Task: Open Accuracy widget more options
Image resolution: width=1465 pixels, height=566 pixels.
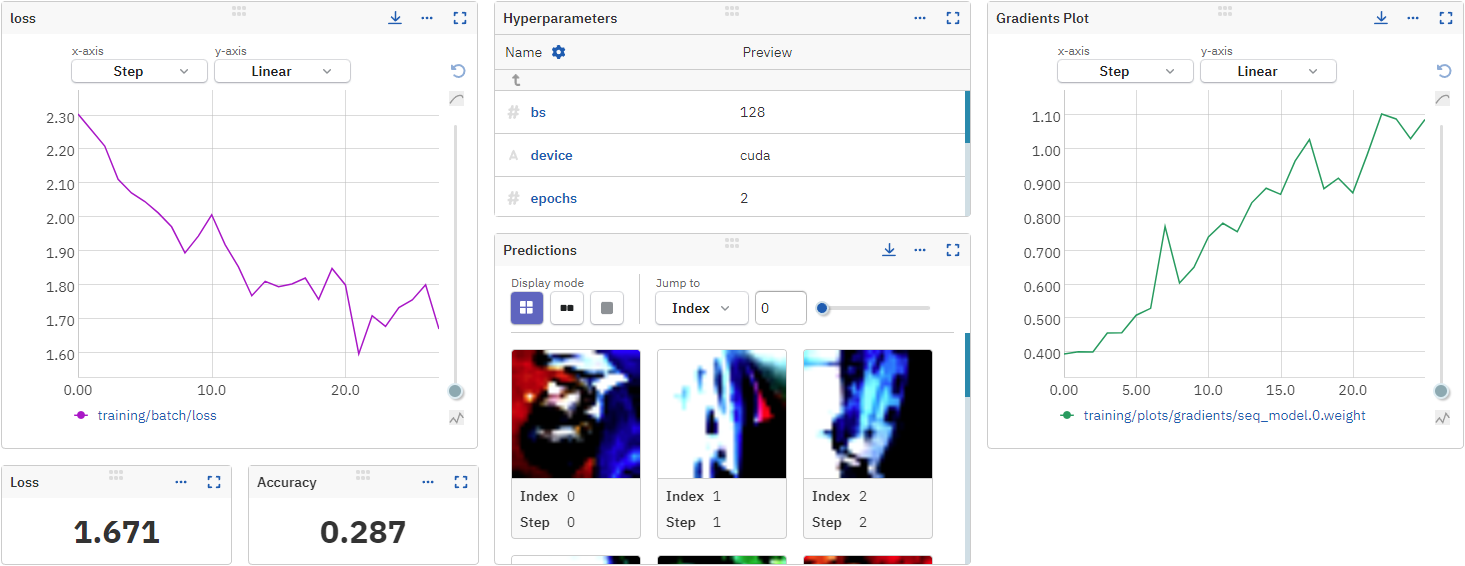Action: (428, 482)
